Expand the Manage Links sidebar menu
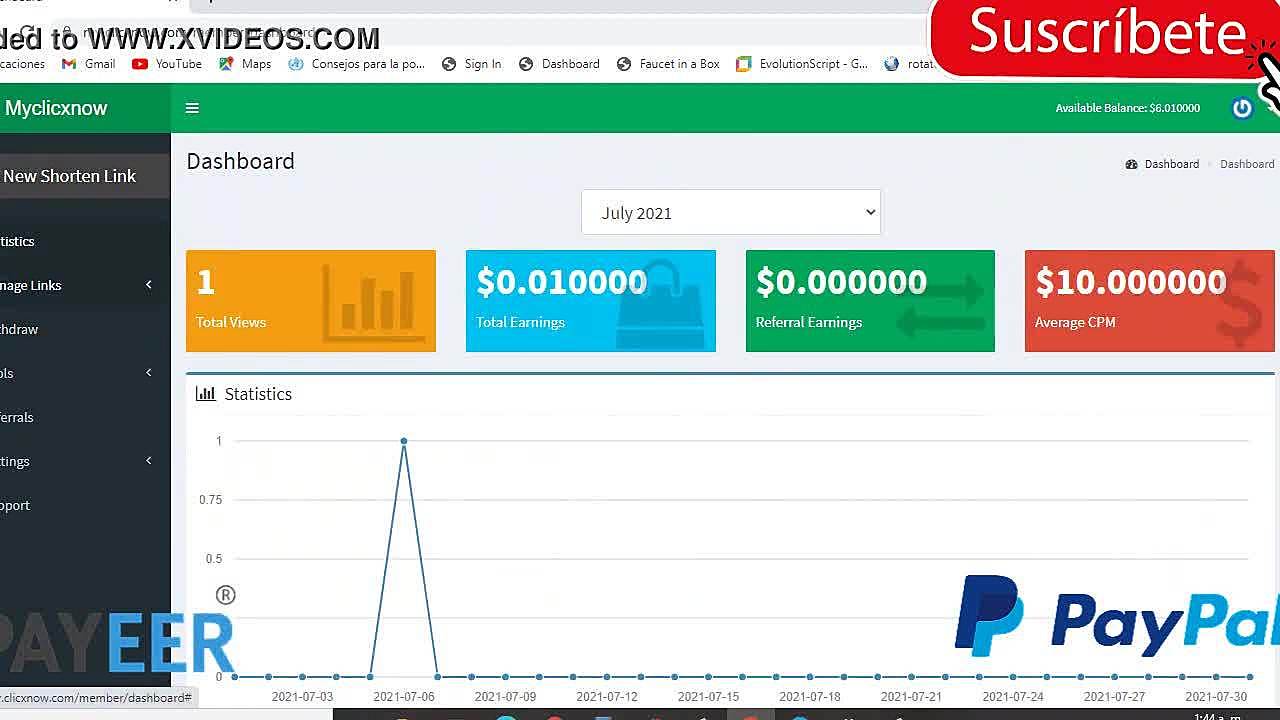The image size is (1280, 720). [84, 285]
